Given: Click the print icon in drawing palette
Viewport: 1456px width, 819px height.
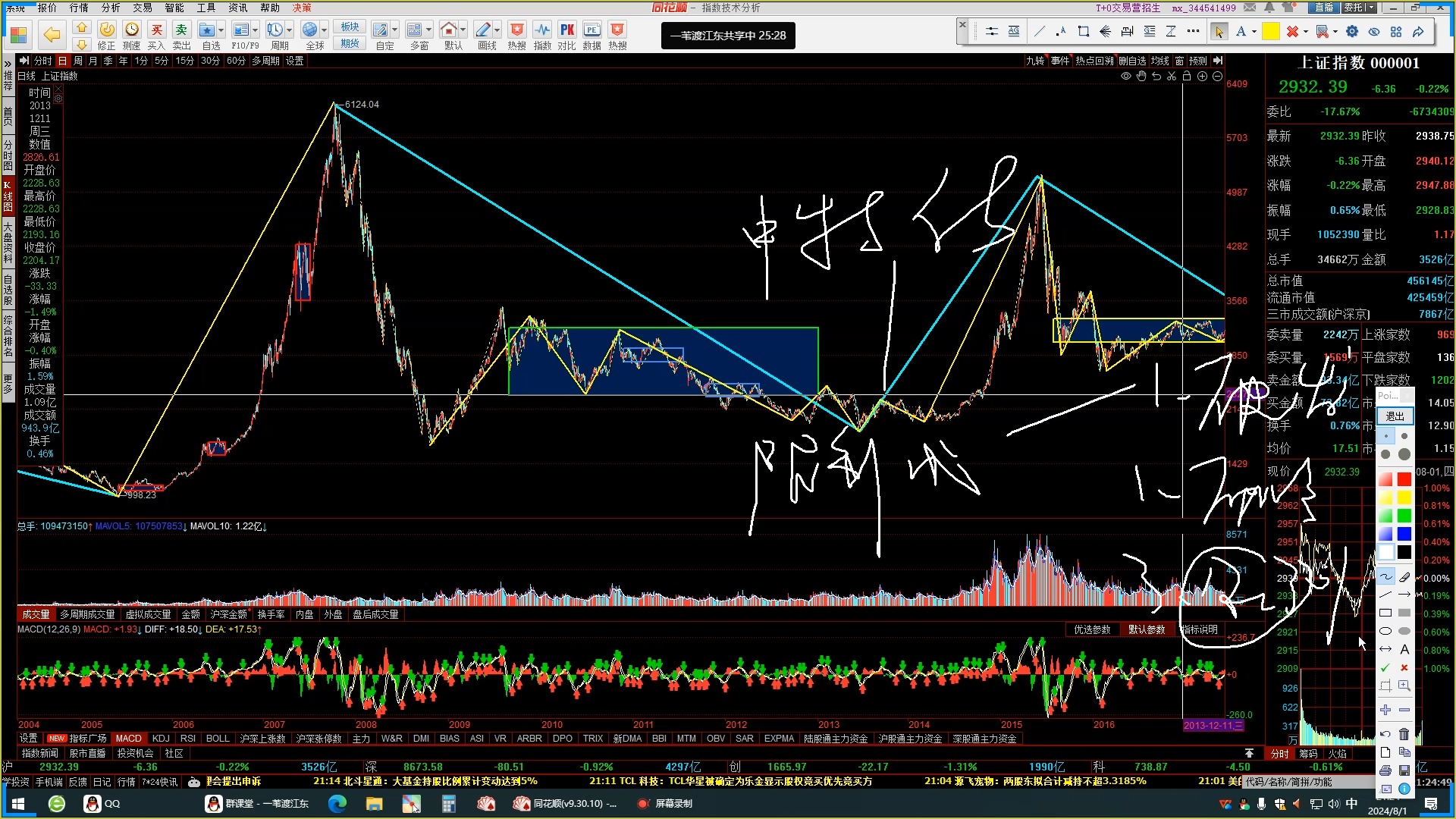Looking at the screenshot, I should click(x=1385, y=770).
